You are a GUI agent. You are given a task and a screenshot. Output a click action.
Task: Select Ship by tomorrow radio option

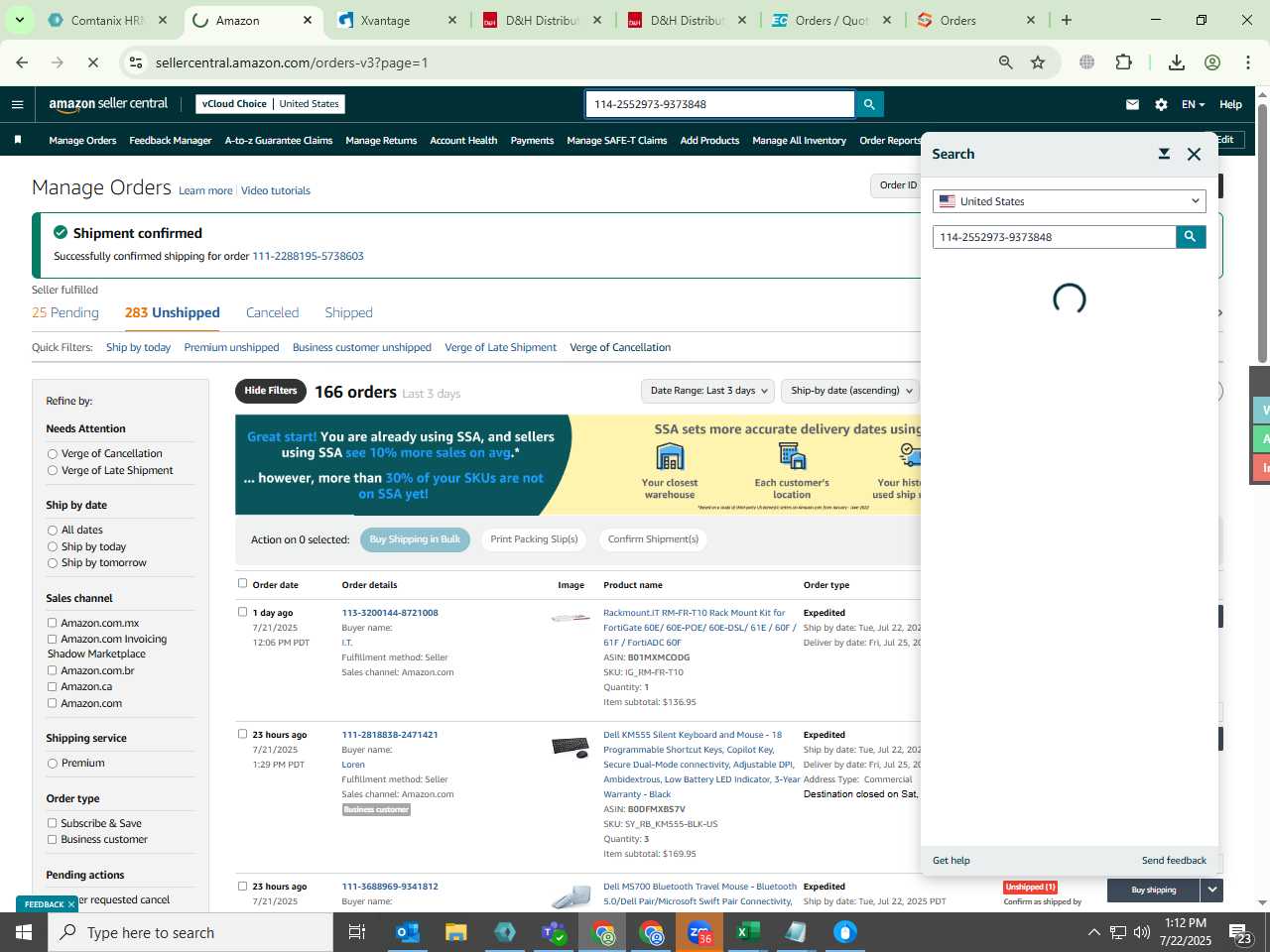(x=53, y=563)
